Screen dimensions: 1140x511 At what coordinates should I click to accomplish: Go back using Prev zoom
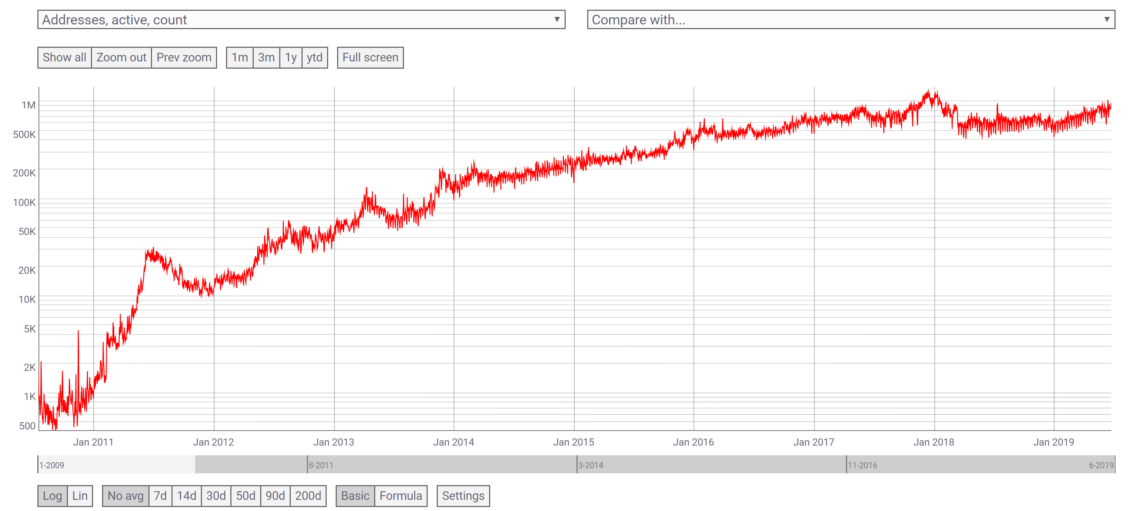(184, 58)
